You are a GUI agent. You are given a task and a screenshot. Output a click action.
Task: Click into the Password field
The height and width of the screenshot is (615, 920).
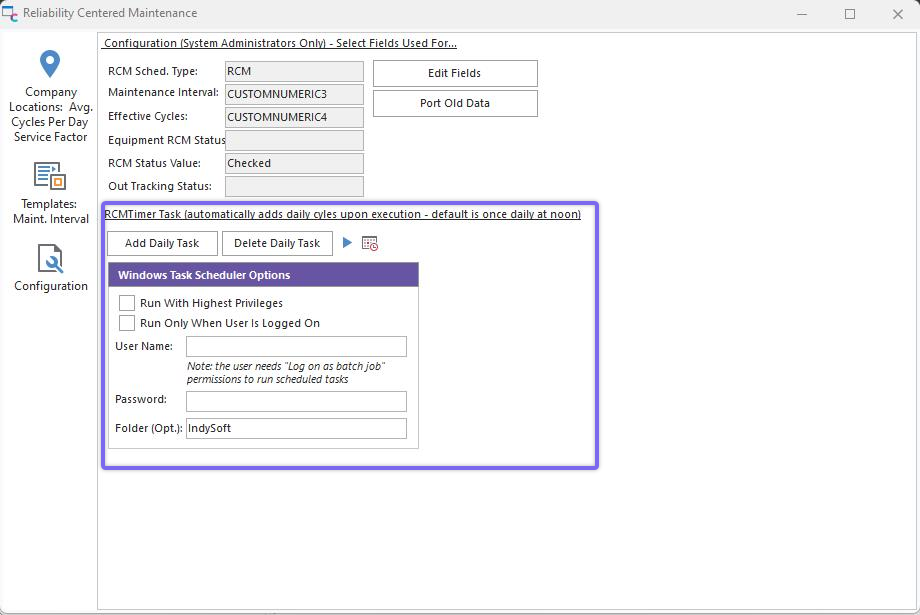pos(296,401)
